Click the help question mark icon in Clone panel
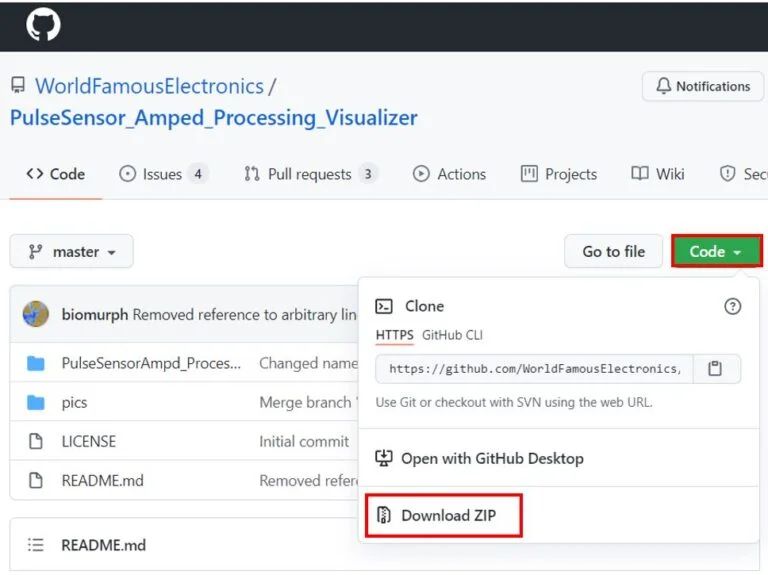 click(732, 307)
